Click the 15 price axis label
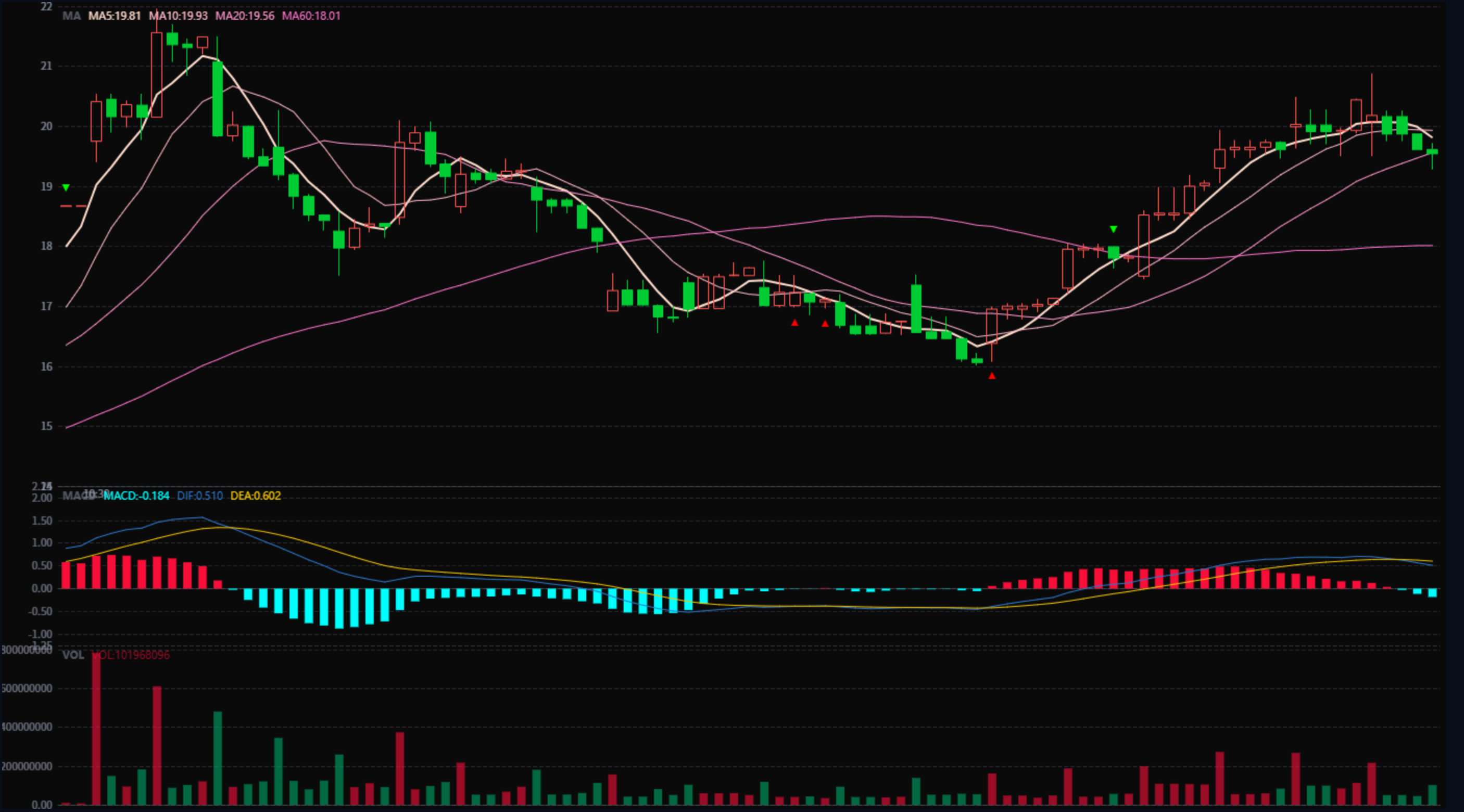The height and width of the screenshot is (812, 1464). (x=47, y=426)
